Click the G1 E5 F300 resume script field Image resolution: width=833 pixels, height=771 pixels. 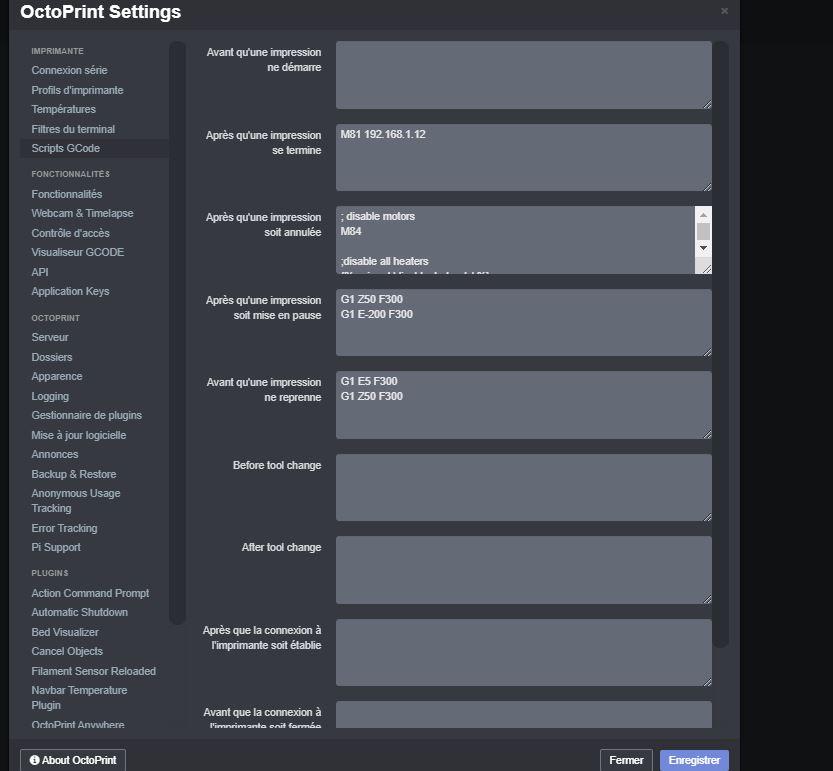point(524,405)
